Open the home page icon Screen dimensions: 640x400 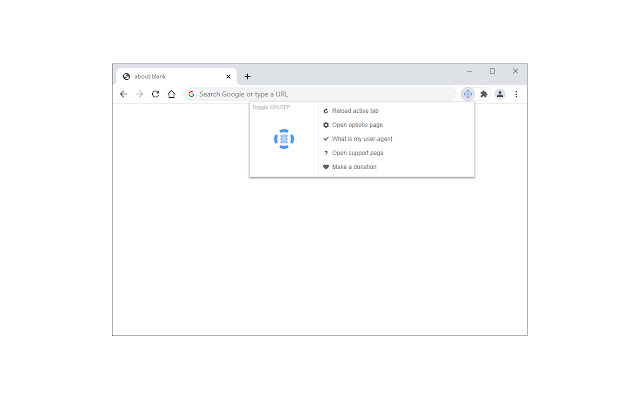pos(171,94)
